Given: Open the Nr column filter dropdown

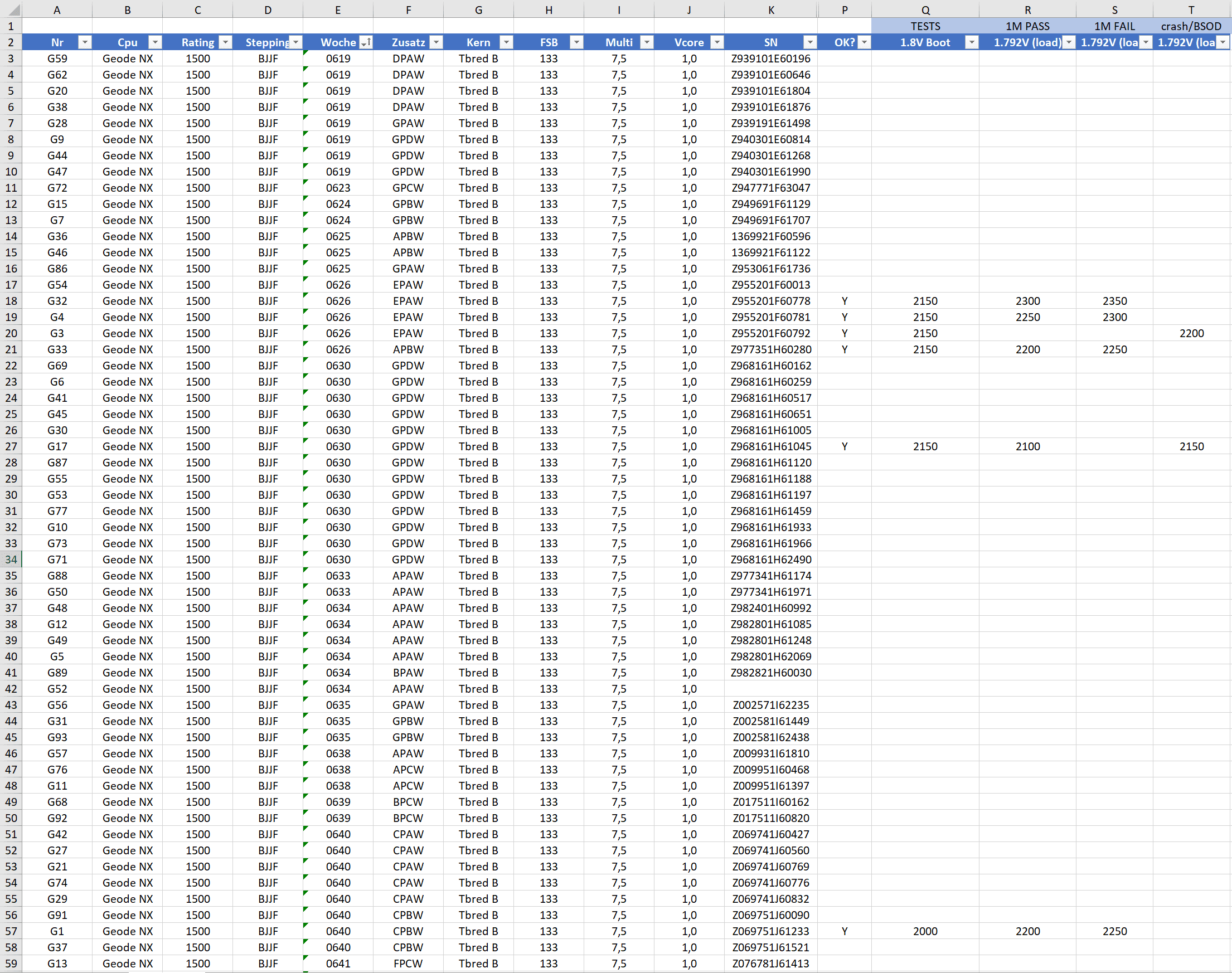Looking at the screenshot, I should (x=84, y=42).
